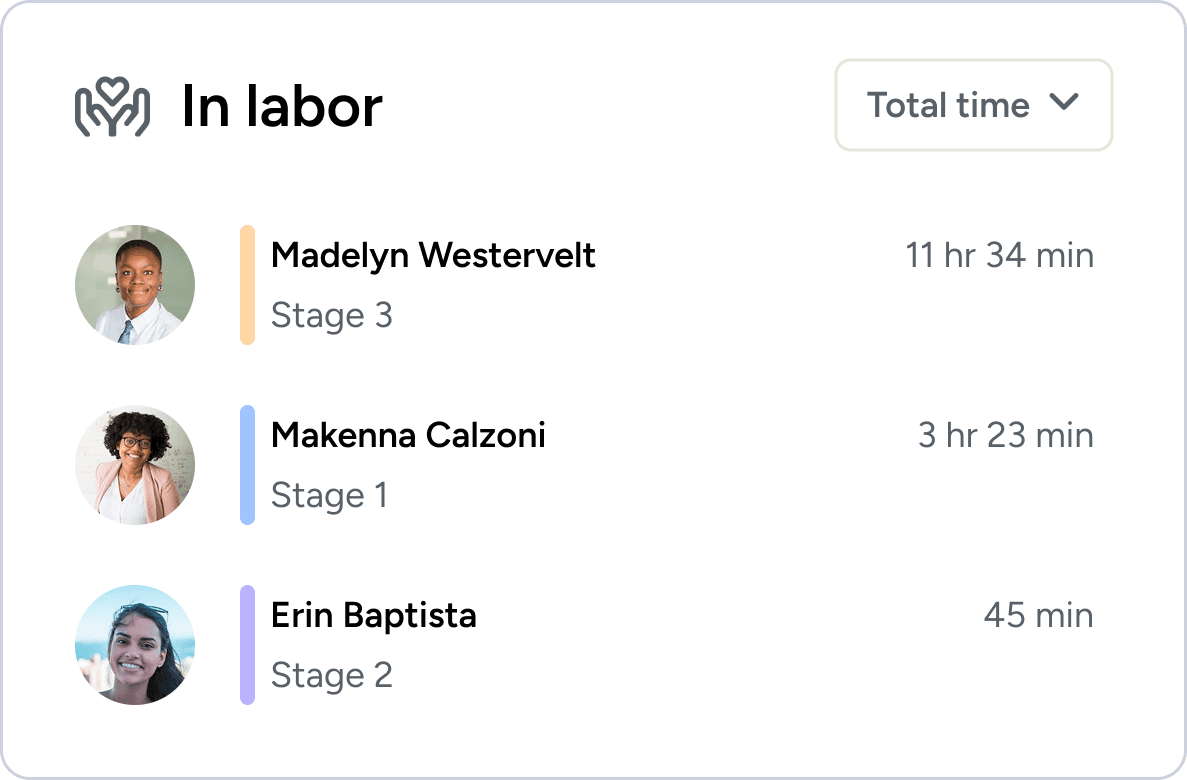1187x780 pixels.
Task: Select the Total time sort option
Action: (948, 105)
